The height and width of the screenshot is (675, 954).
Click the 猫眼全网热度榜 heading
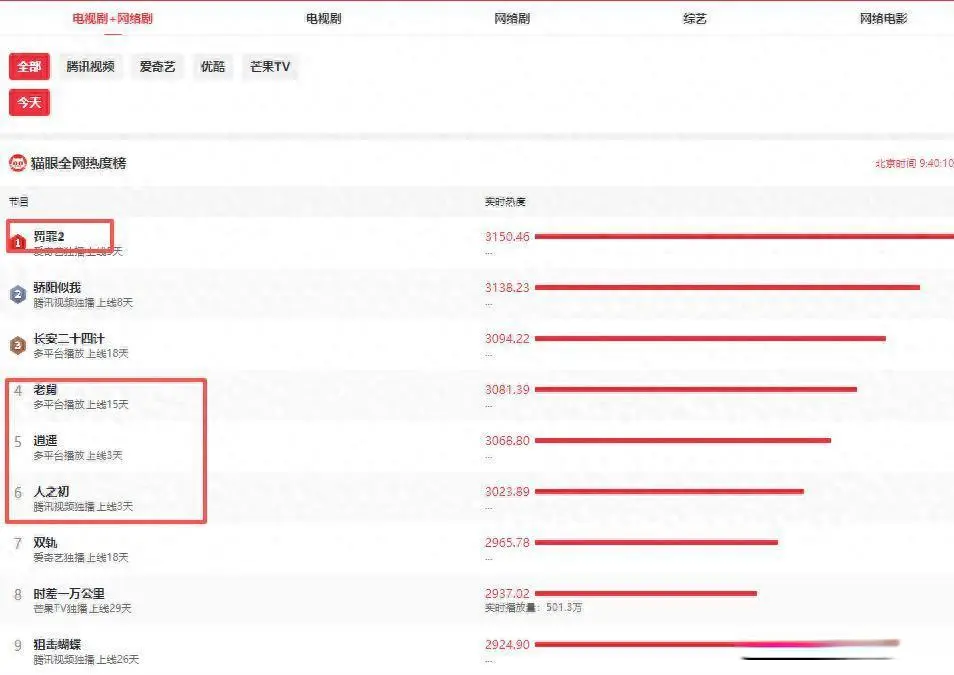click(78, 163)
